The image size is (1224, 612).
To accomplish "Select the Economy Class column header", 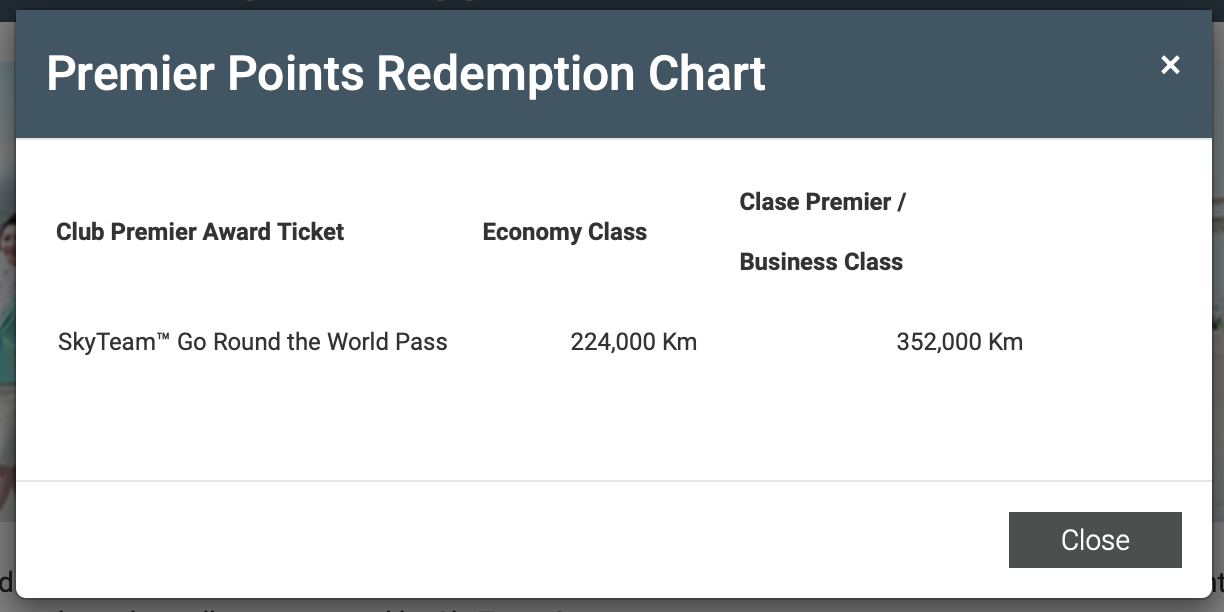I will (x=564, y=231).
